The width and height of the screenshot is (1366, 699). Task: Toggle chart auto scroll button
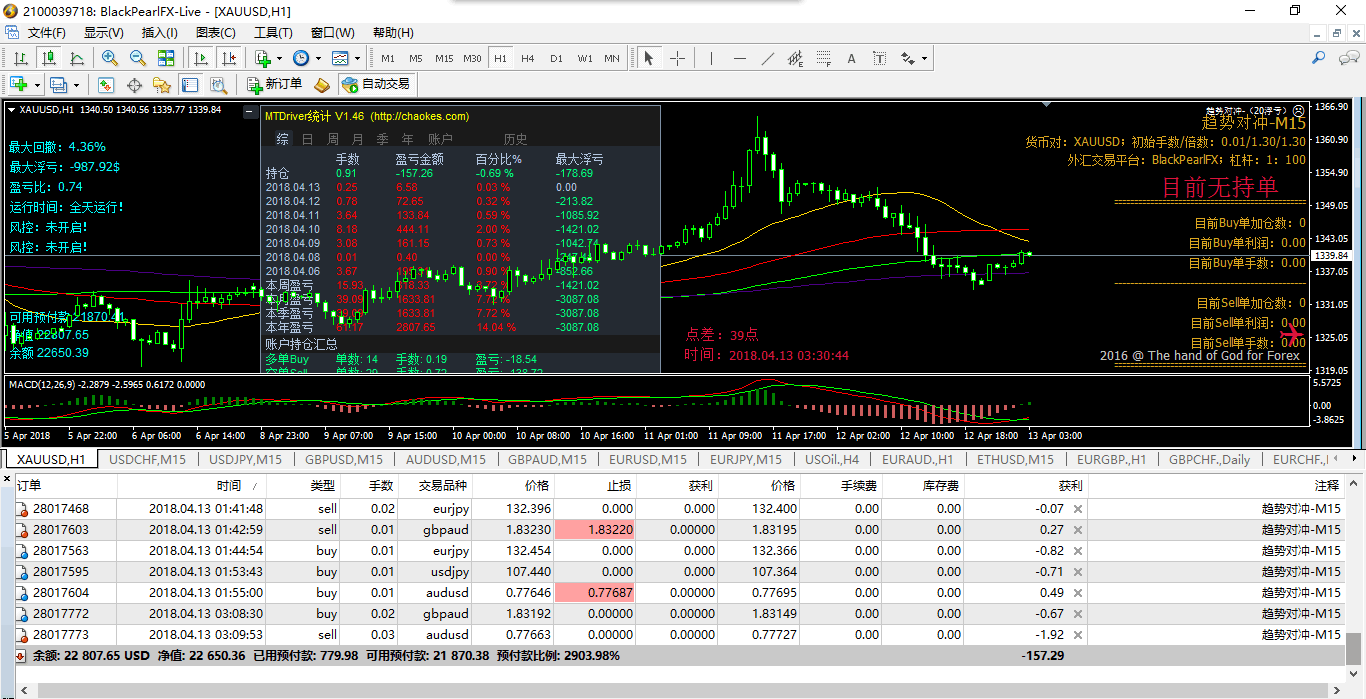pos(200,58)
